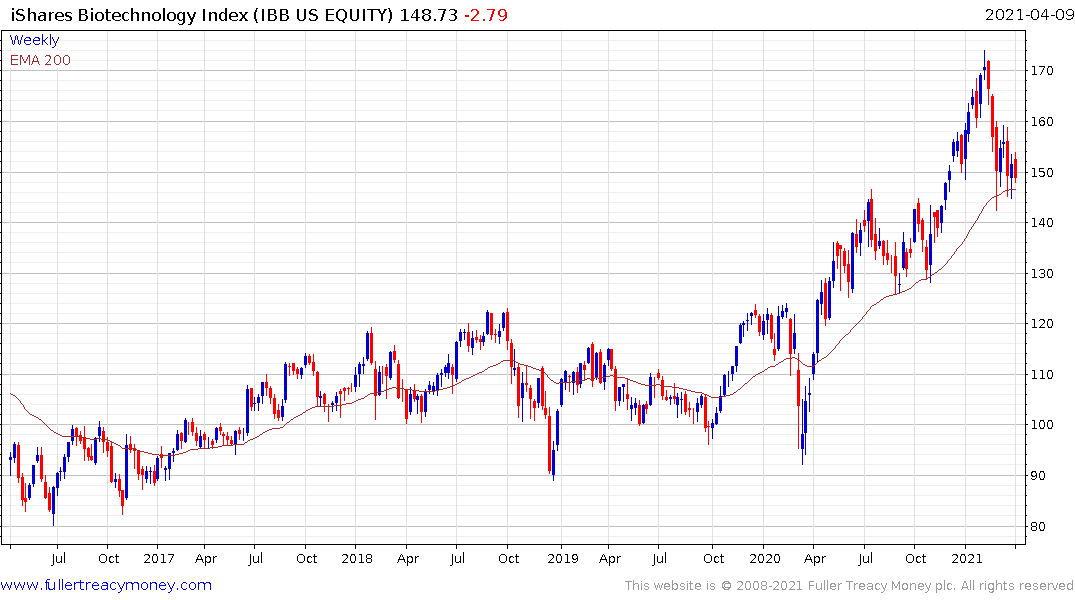
Task: Click the '2018' time axis label
Action: tap(357, 559)
